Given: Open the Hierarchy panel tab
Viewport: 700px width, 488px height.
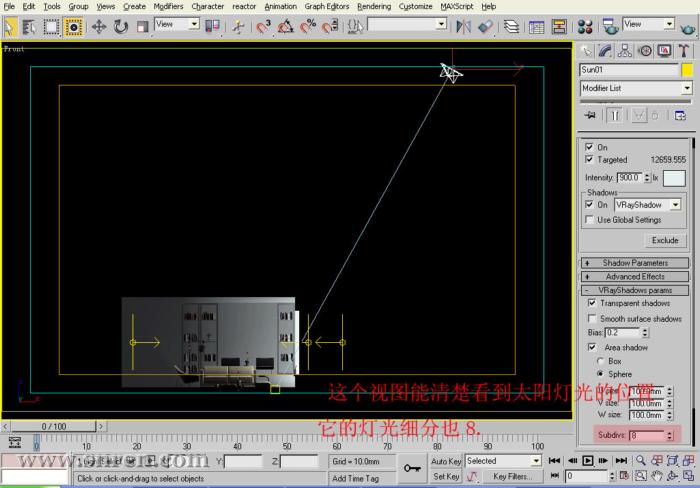Looking at the screenshot, I should 627,51.
